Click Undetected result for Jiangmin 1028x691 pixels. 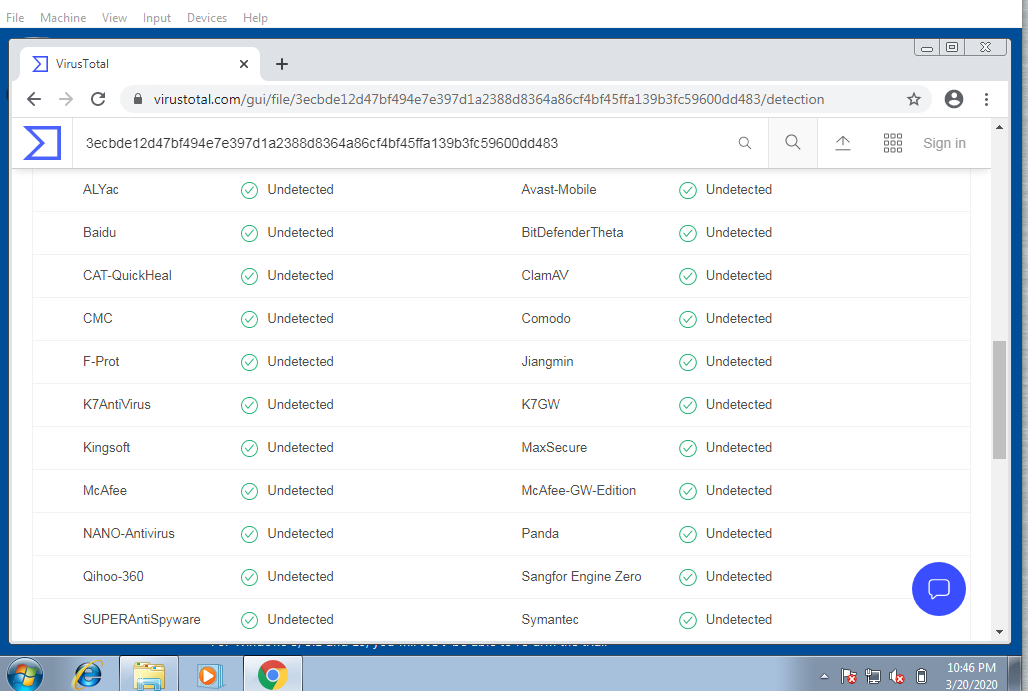click(x=738, y=361)
